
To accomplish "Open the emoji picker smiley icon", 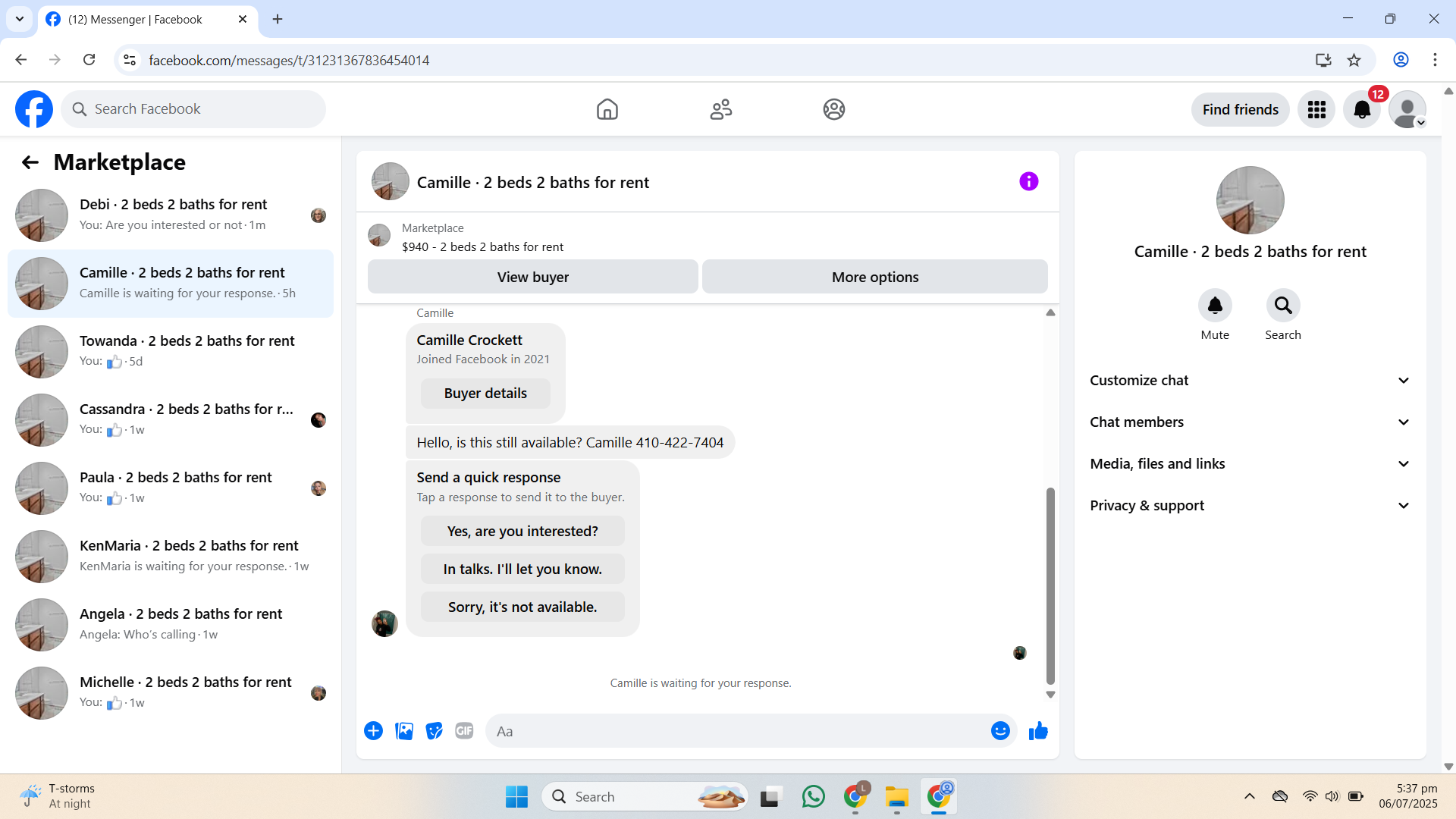I will pyautogui.click(x=1000, y=730).
